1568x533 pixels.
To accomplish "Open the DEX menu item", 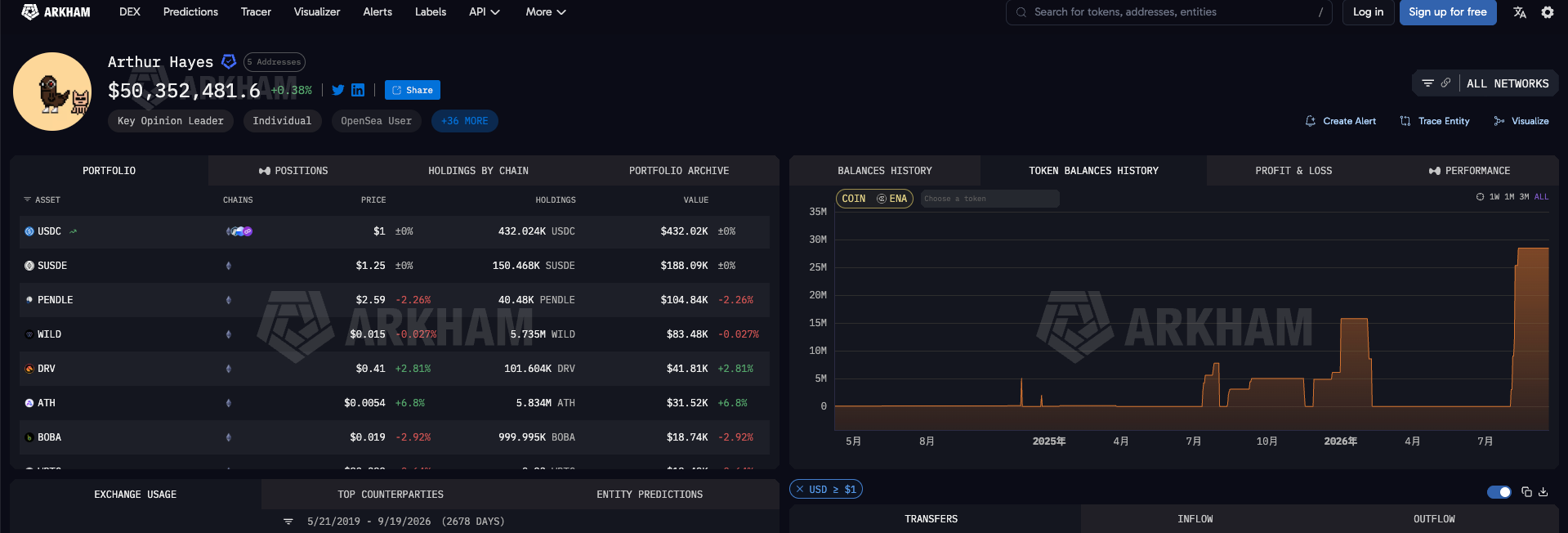I will click(130, 11).
